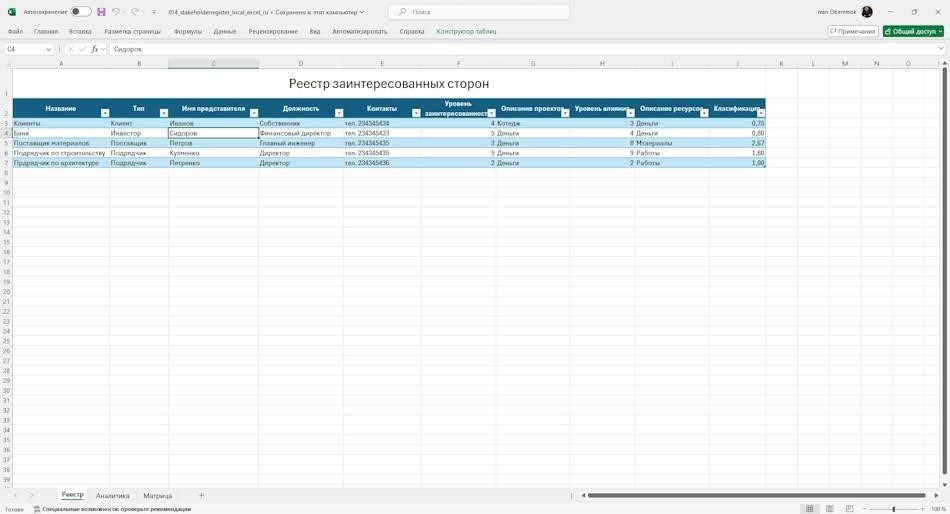
Task: Open the Описание проектов filter dropdown
Action: click(x=565, y=113)
